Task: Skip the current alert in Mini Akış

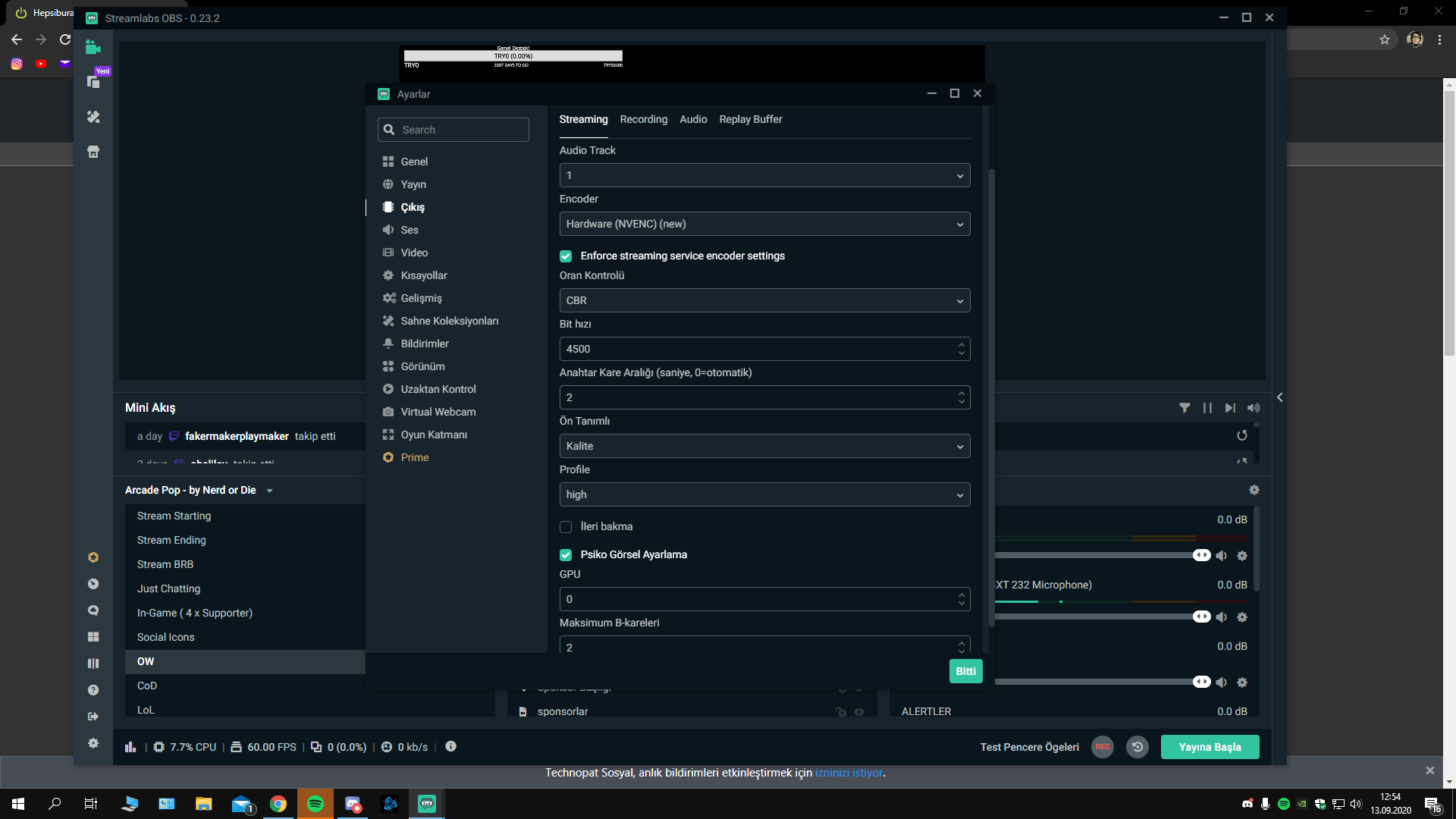Action: (1230, 408)
